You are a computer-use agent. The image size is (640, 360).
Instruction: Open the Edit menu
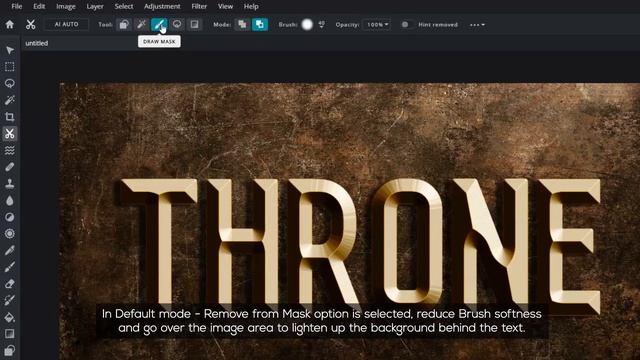(39, 7)
